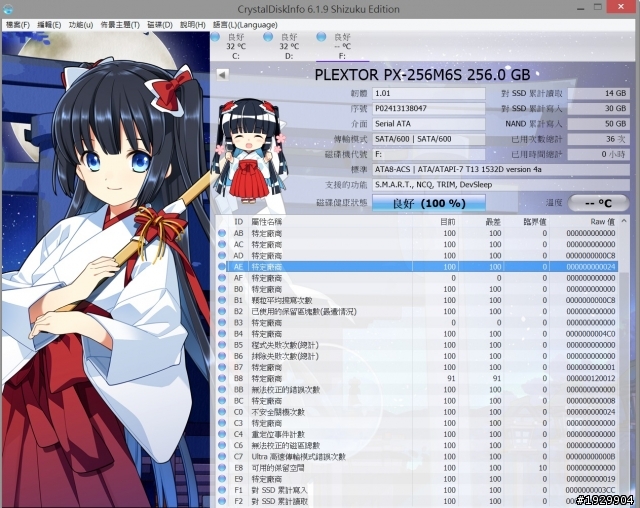Click the blue status circle of row B5

pyautogui.click(x=222, y=345)
